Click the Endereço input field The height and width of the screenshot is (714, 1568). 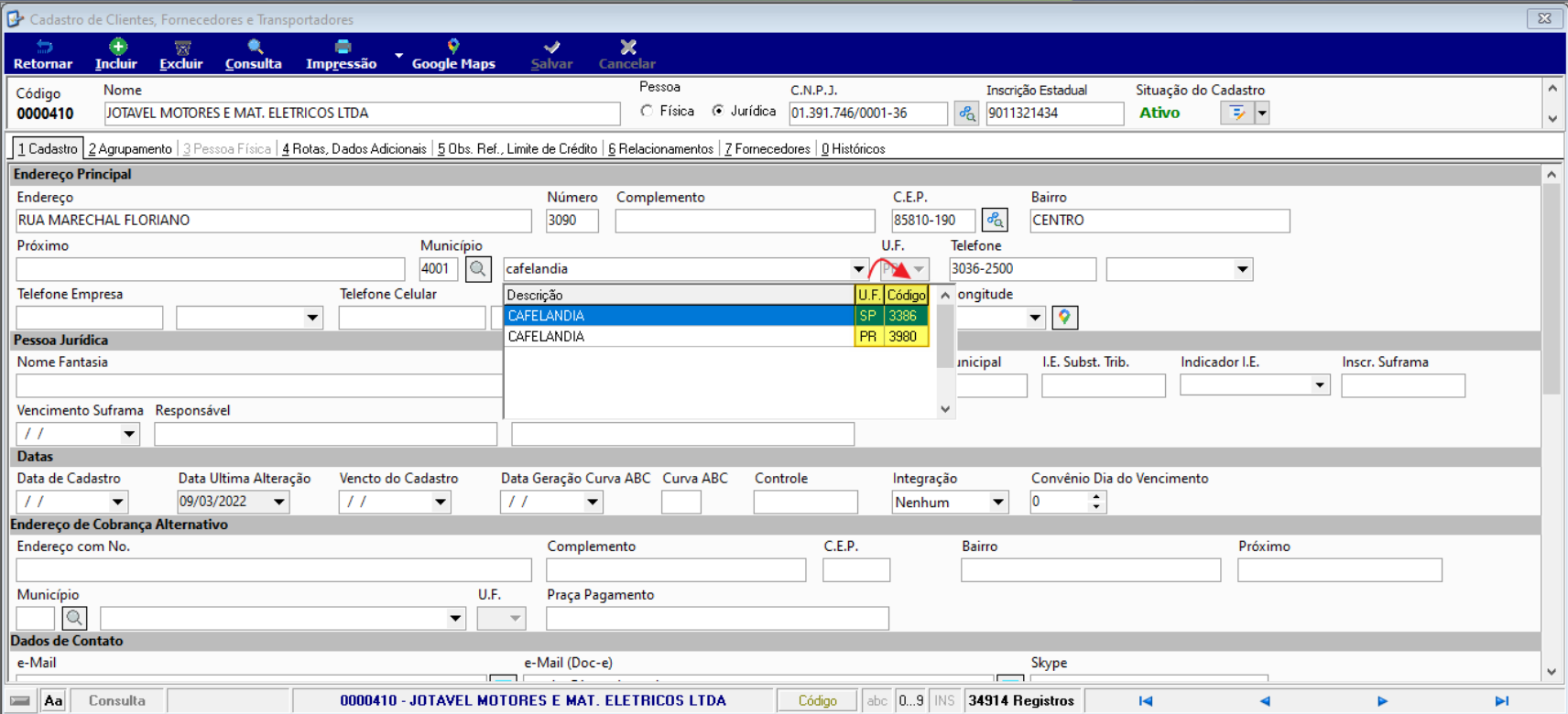274,221
